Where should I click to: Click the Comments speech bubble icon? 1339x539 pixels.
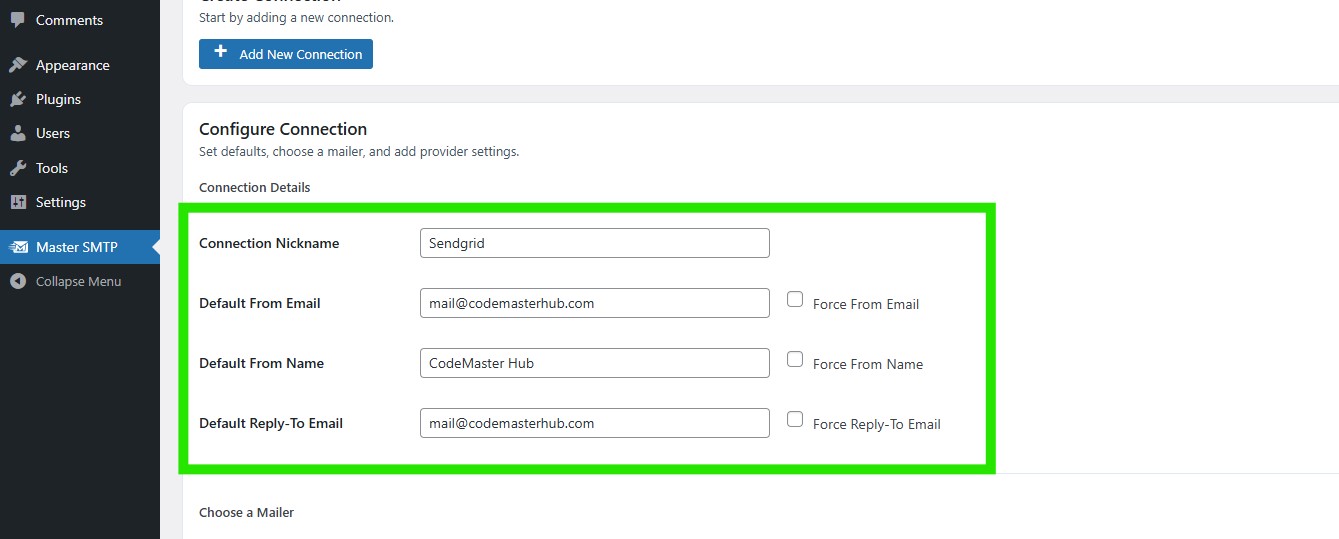(18, 20)
